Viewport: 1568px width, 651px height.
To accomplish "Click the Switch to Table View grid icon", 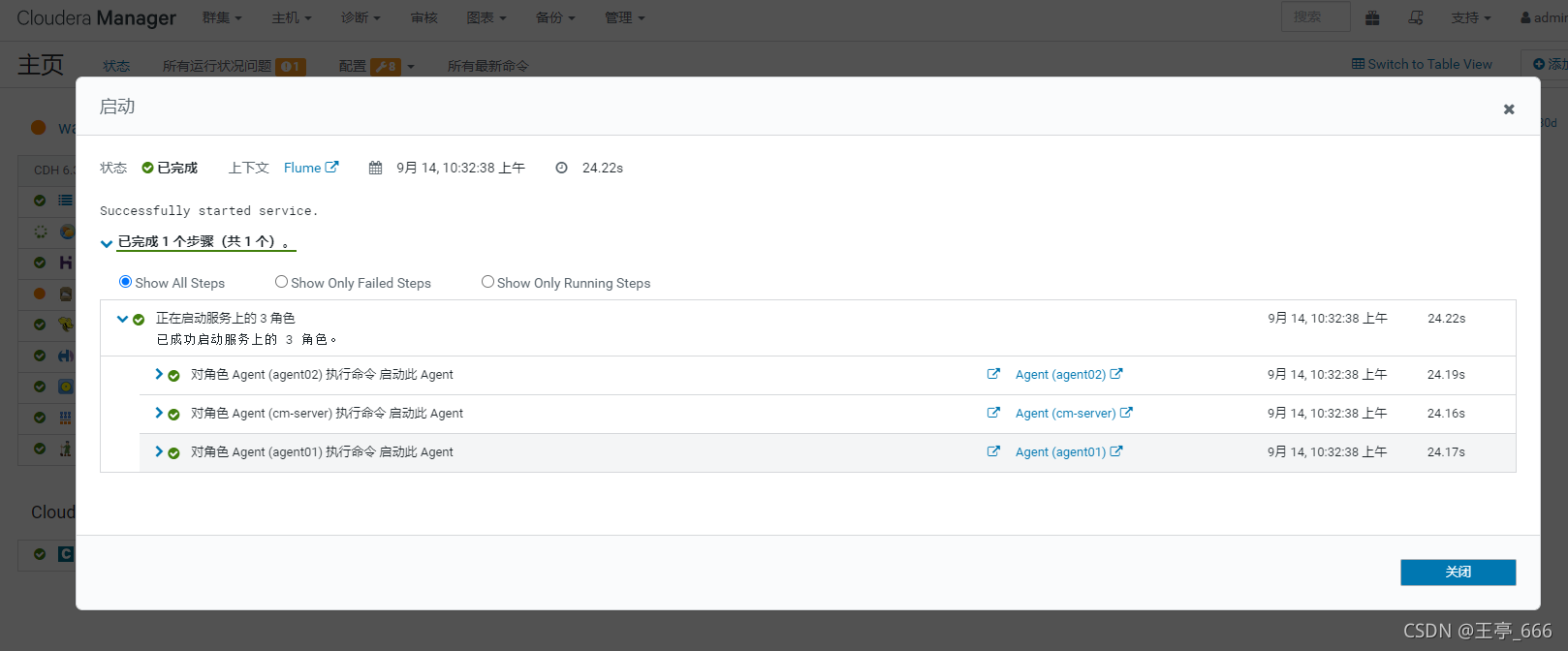I will click(1358, 64).
